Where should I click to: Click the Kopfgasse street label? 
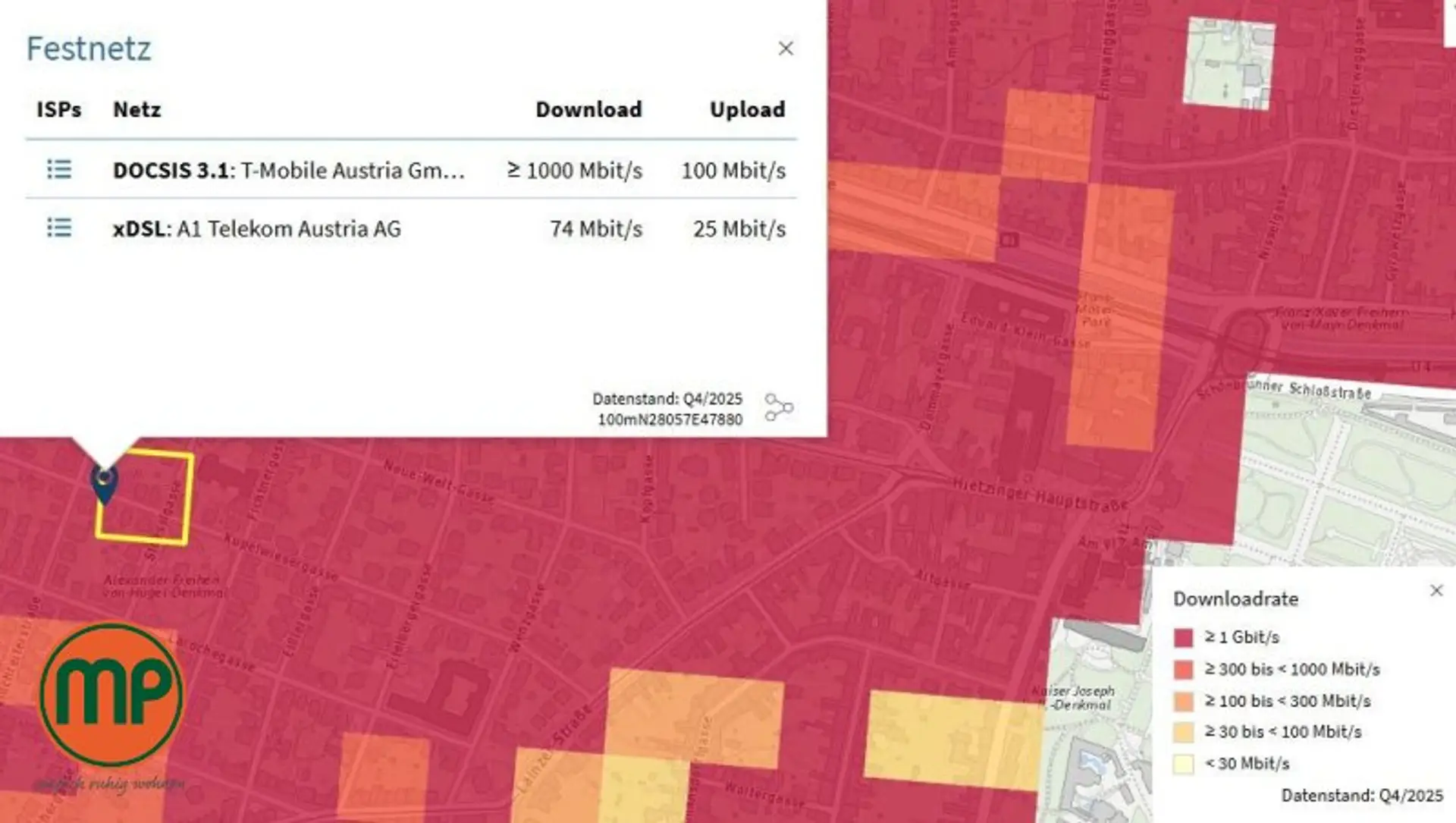[647, 488]
